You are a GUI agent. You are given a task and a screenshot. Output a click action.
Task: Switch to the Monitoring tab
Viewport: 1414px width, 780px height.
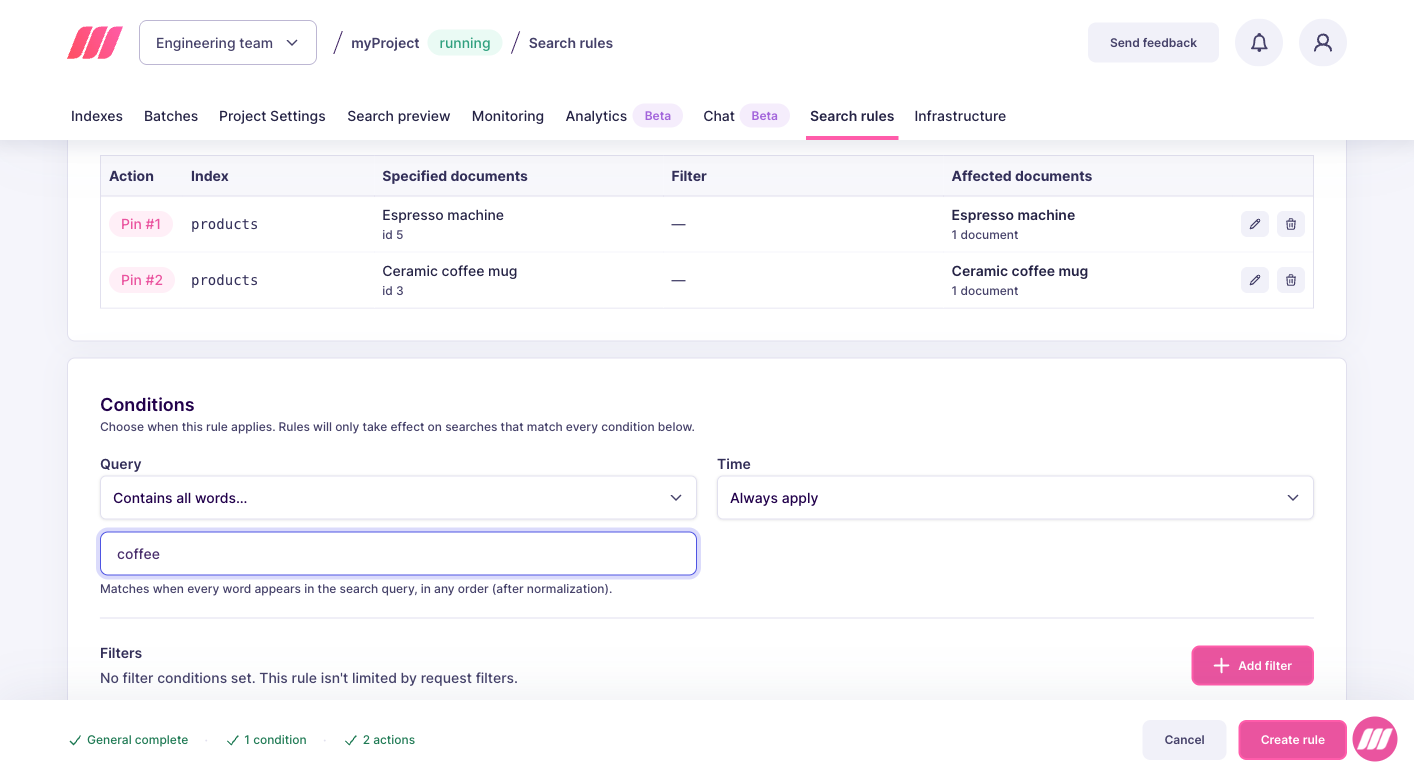pos(508,116)
